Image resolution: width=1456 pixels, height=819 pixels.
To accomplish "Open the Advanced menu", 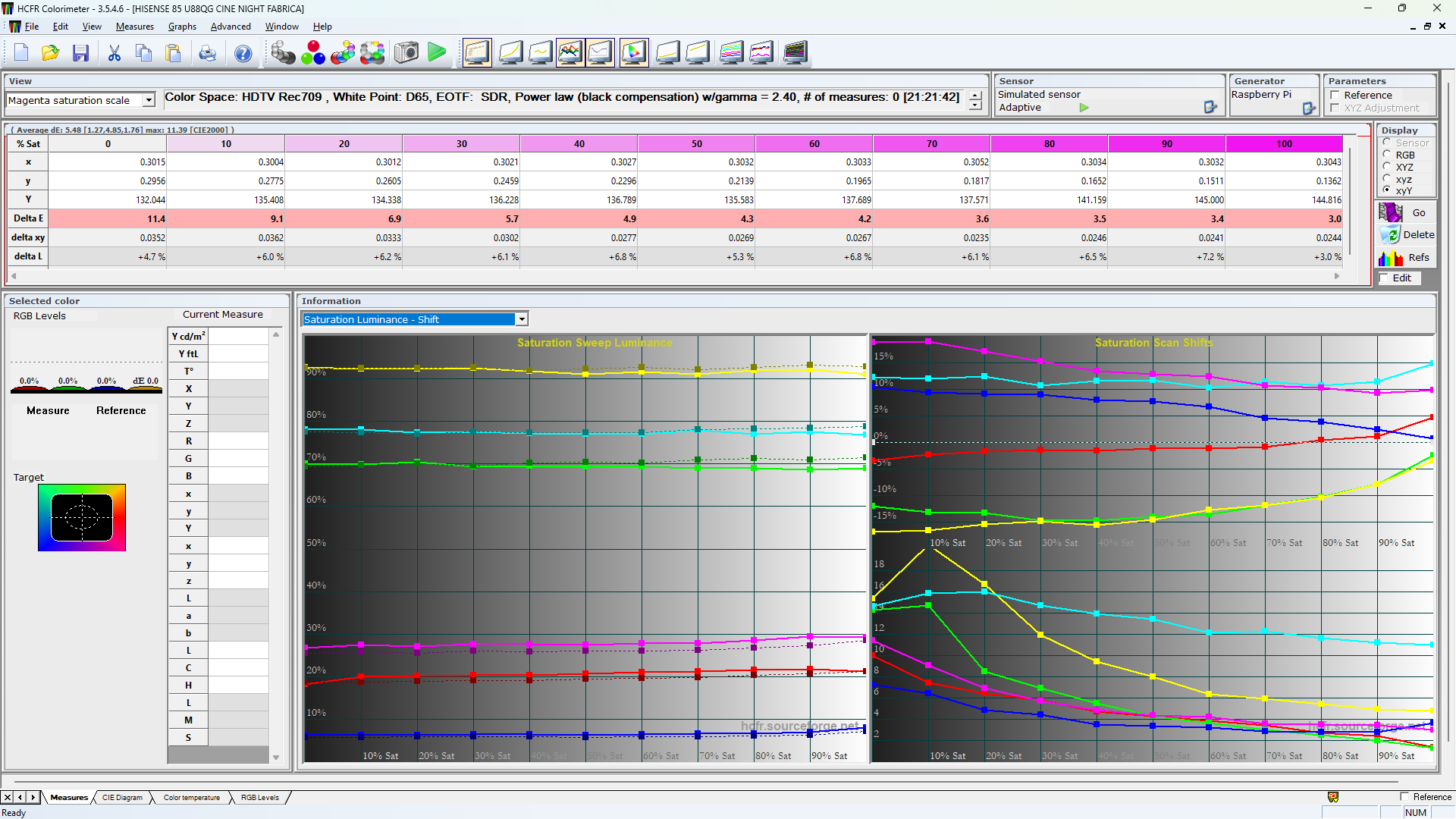I will click(231, 27).
